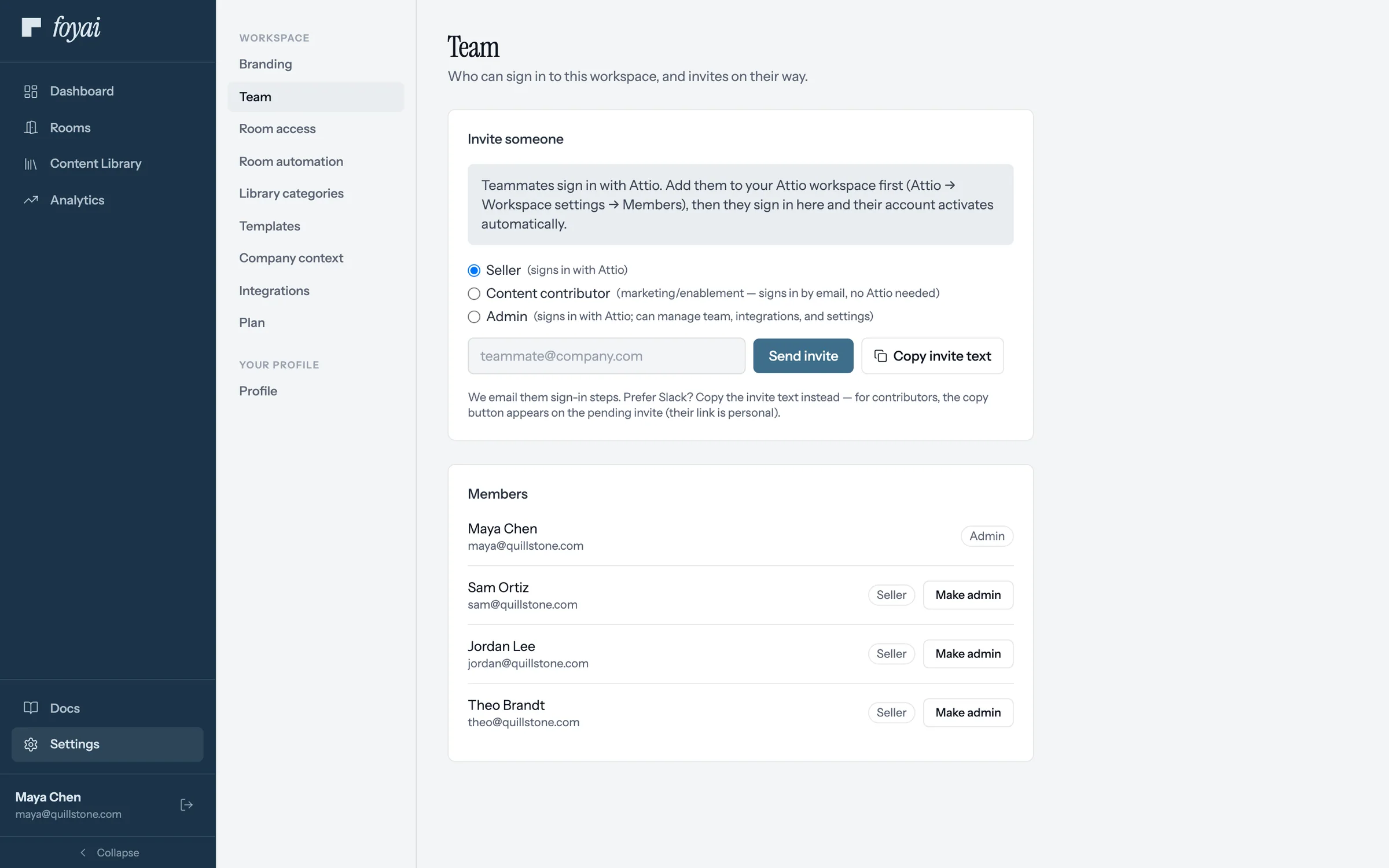Click the Collapse chevron in sidebar
This screenshot has width=1389, height=868.
[83, 852]
